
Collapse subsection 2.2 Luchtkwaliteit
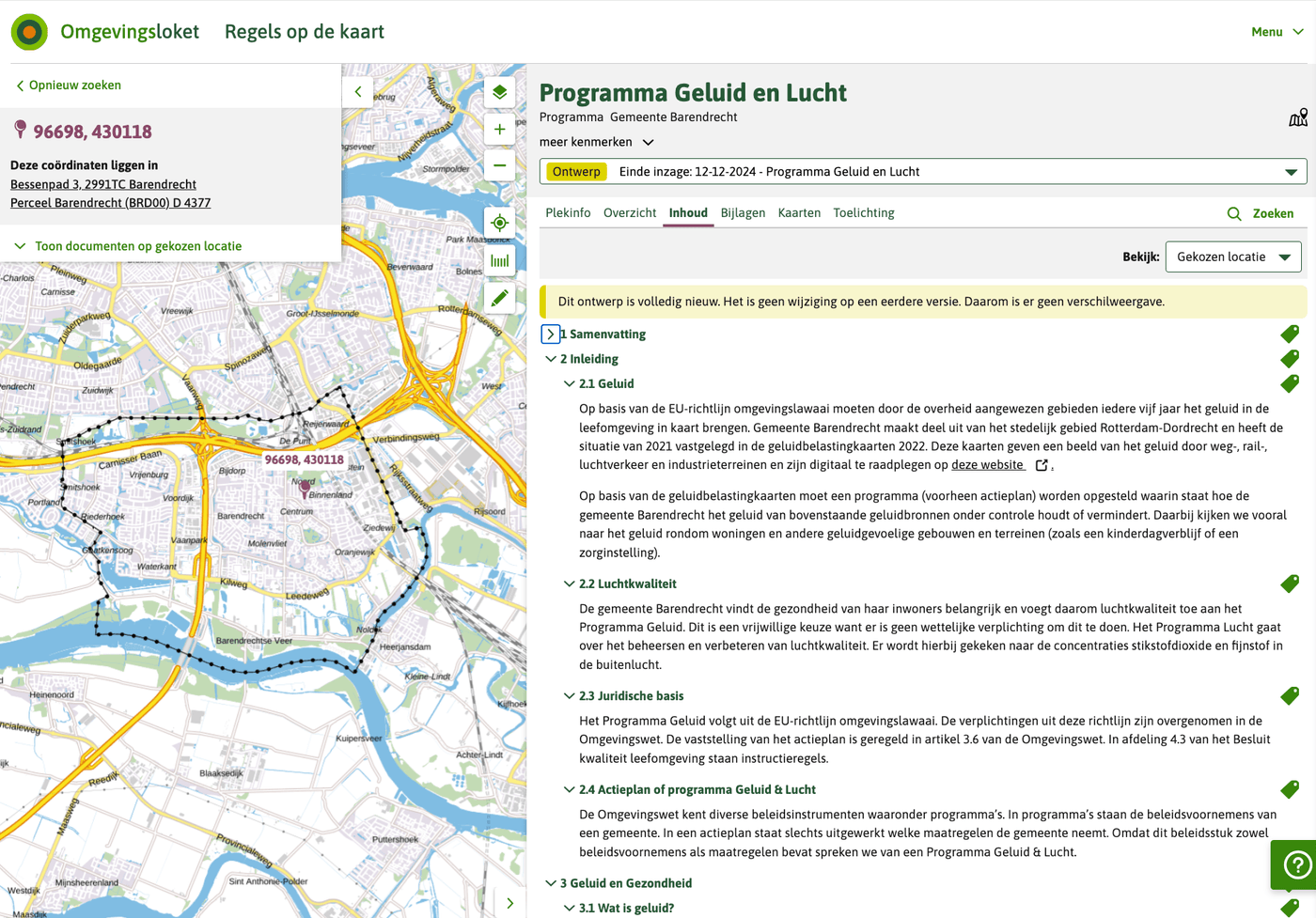click(x=569, y=583)
